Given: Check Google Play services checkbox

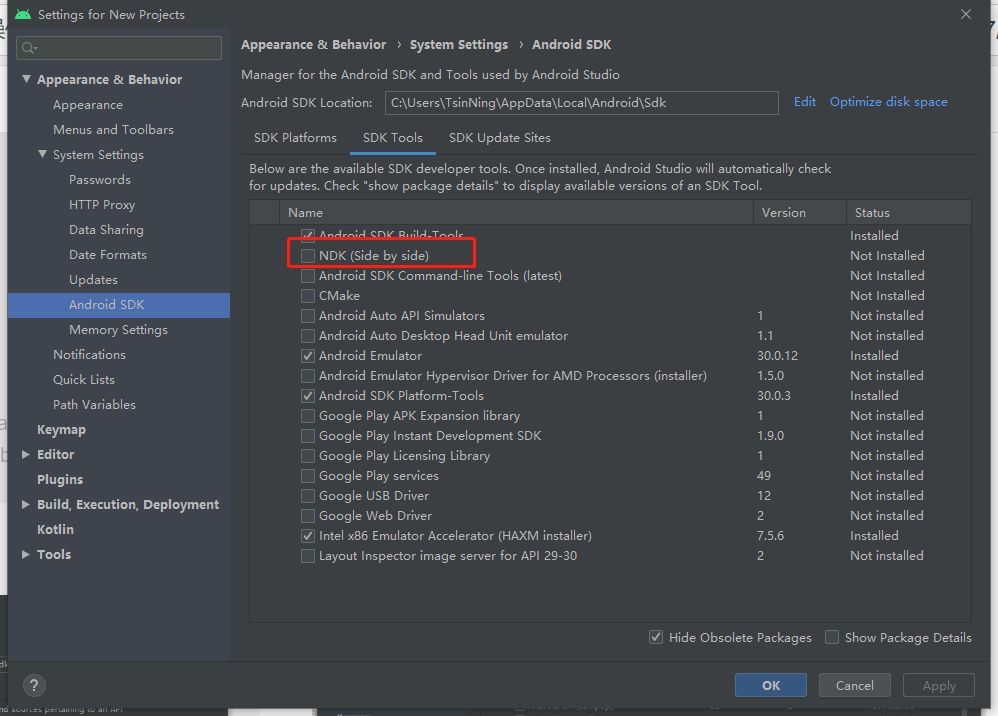Looking at the screenshot, I should point(308,476).
